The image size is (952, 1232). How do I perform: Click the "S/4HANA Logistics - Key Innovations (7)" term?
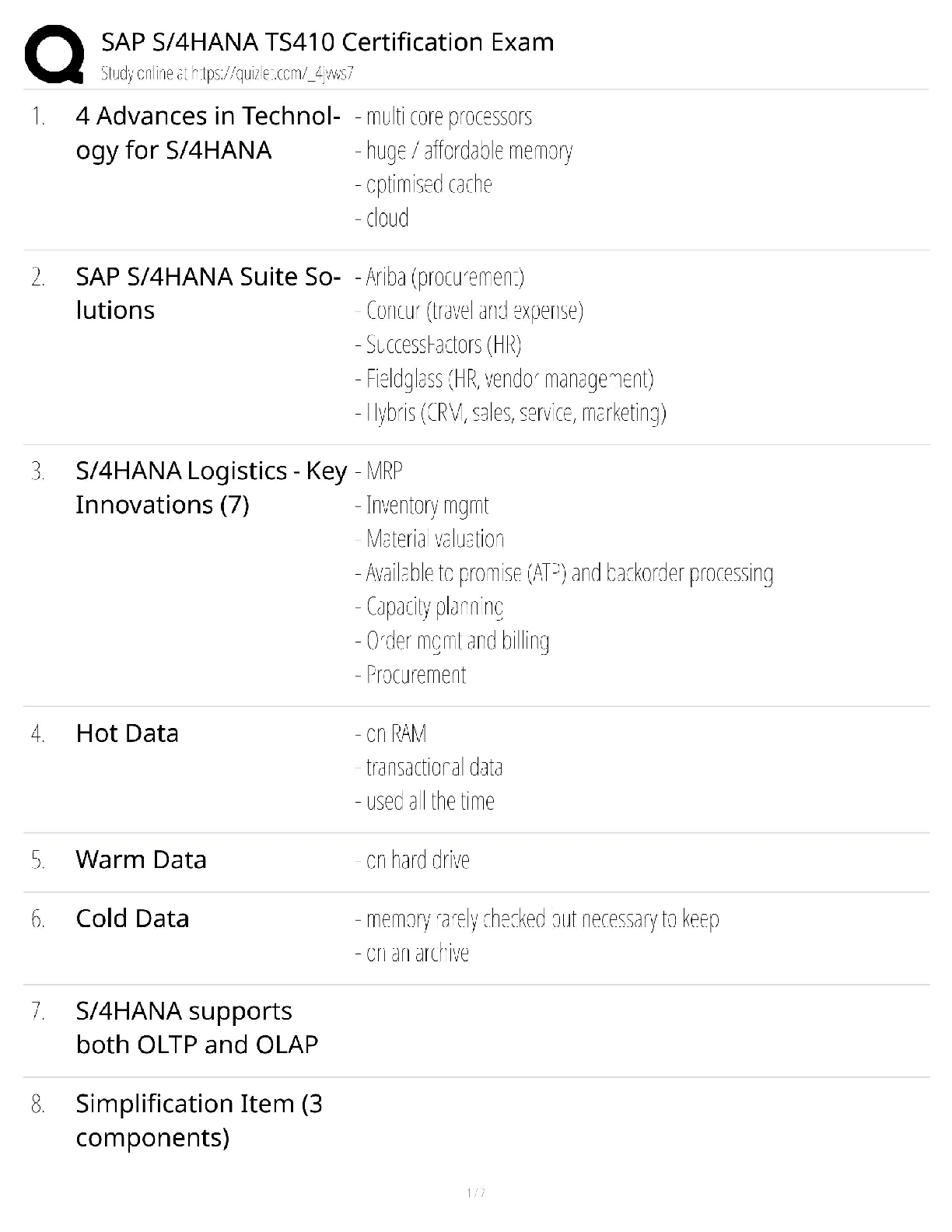(x=210, y=488)
